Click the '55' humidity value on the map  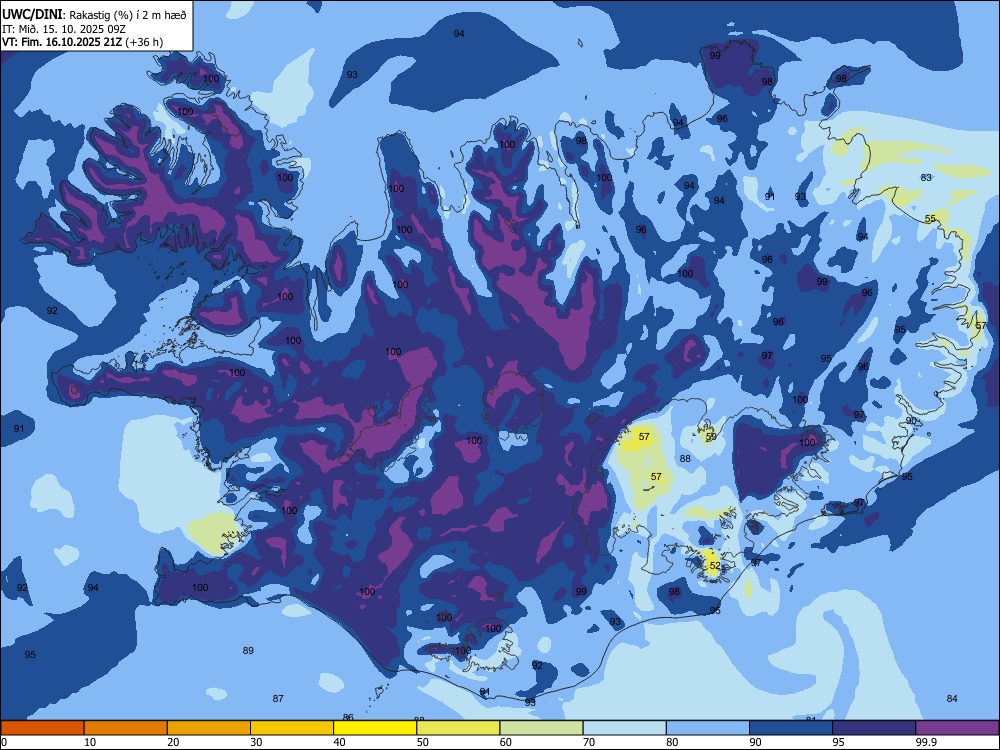pos(930,219)
